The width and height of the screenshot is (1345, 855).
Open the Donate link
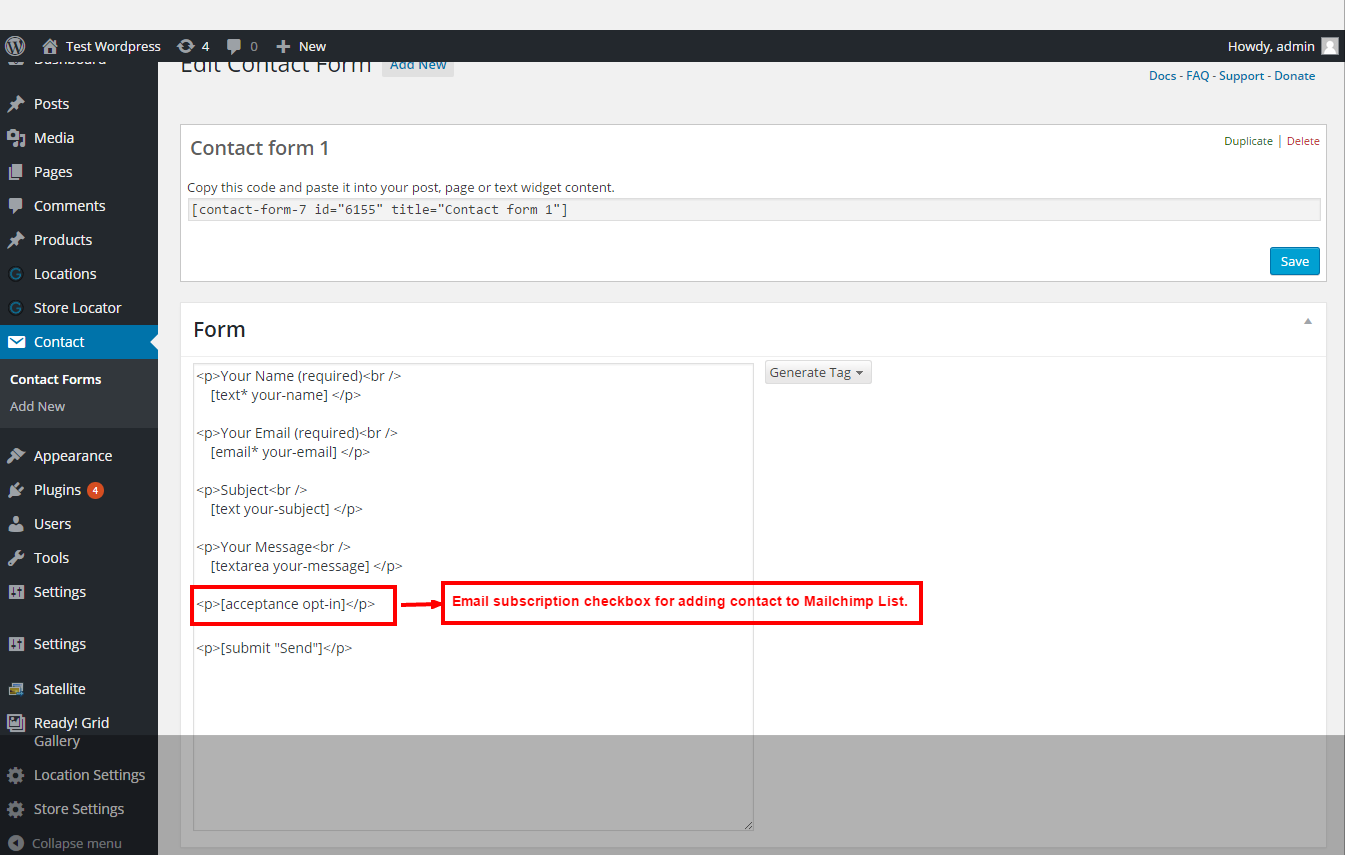pyautogui.click(x=1295, y=76)
